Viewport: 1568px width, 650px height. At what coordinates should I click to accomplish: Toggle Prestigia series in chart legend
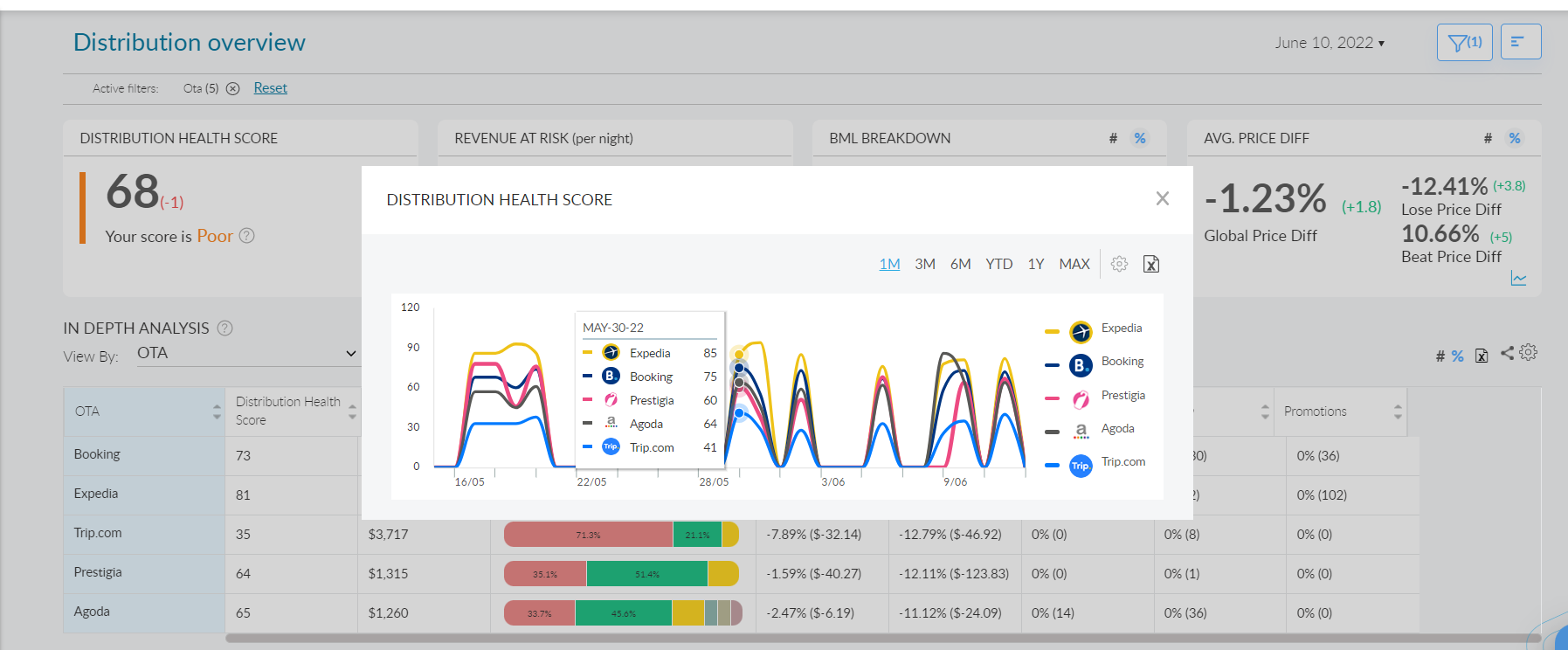pos(1095,398)
